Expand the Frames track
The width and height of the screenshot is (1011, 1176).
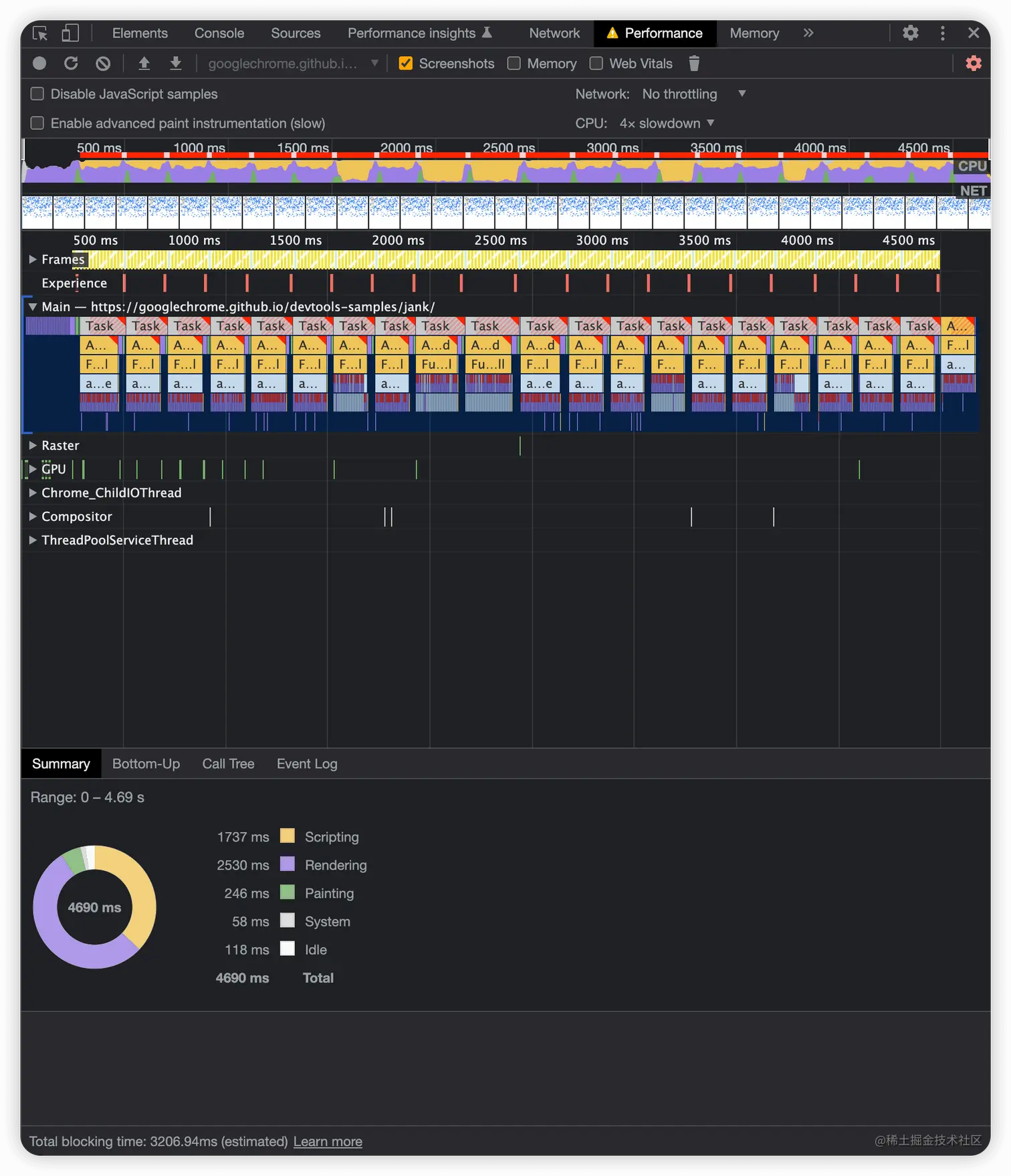[32, 259]
